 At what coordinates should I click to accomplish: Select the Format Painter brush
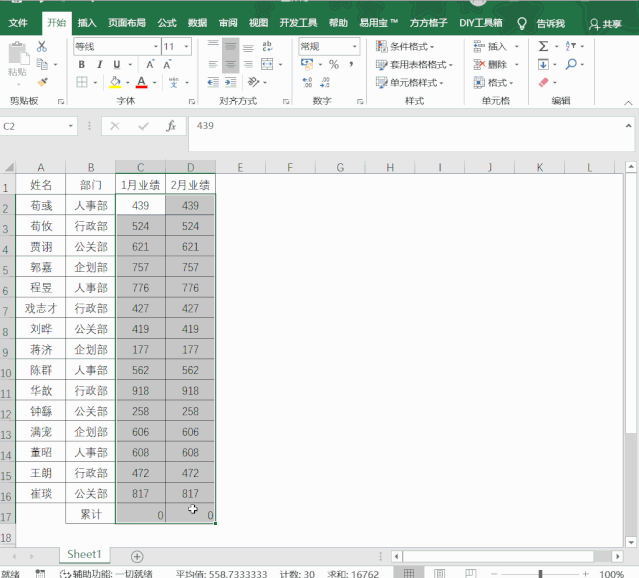point(42,82)
